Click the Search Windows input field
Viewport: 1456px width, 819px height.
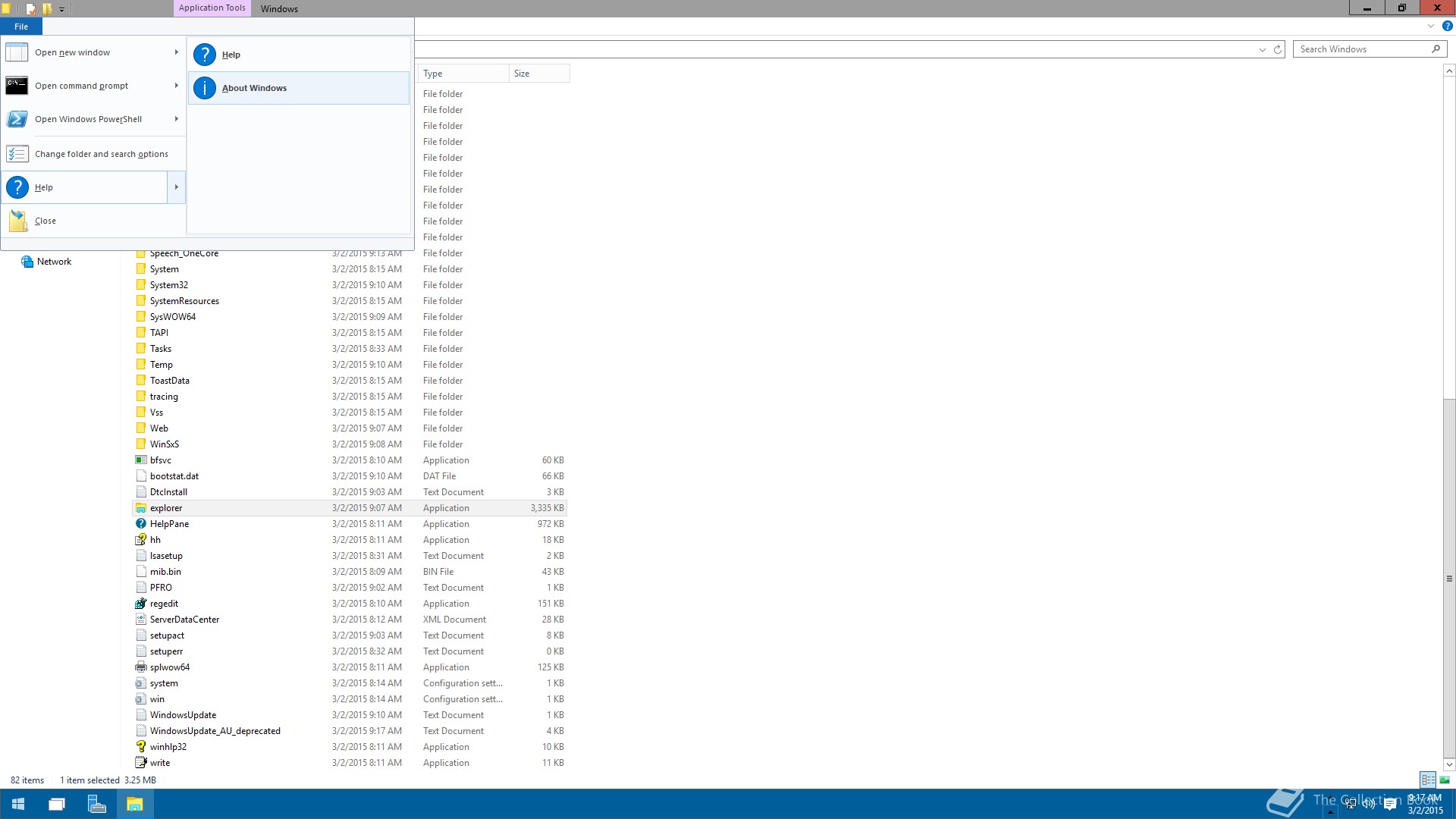pos(1361,49)
